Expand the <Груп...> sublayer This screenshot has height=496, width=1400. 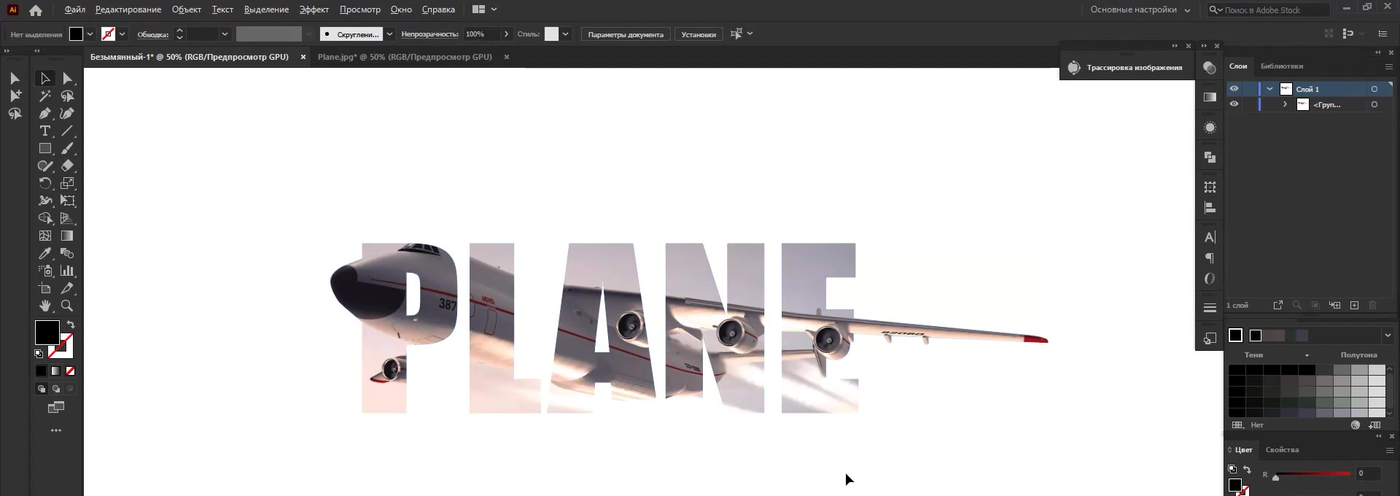pos(1285,104)
